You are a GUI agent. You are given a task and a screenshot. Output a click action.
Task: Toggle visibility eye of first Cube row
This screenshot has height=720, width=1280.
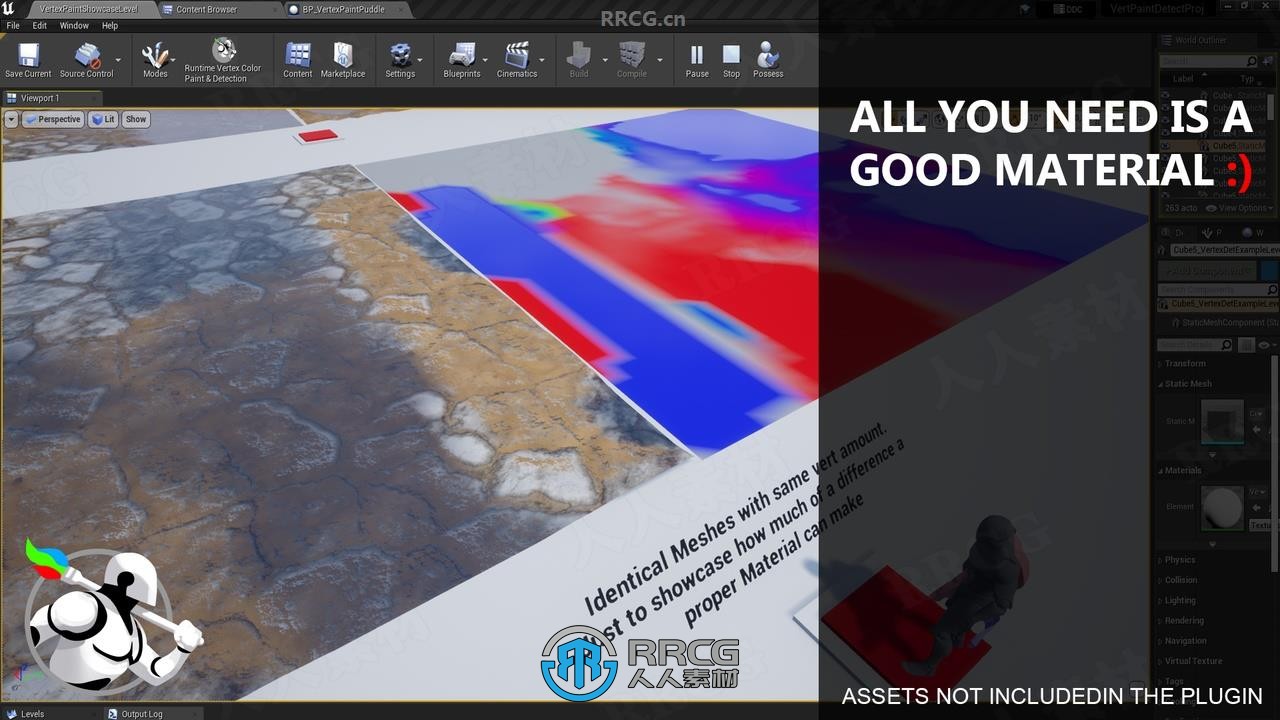coord(1166,96)
